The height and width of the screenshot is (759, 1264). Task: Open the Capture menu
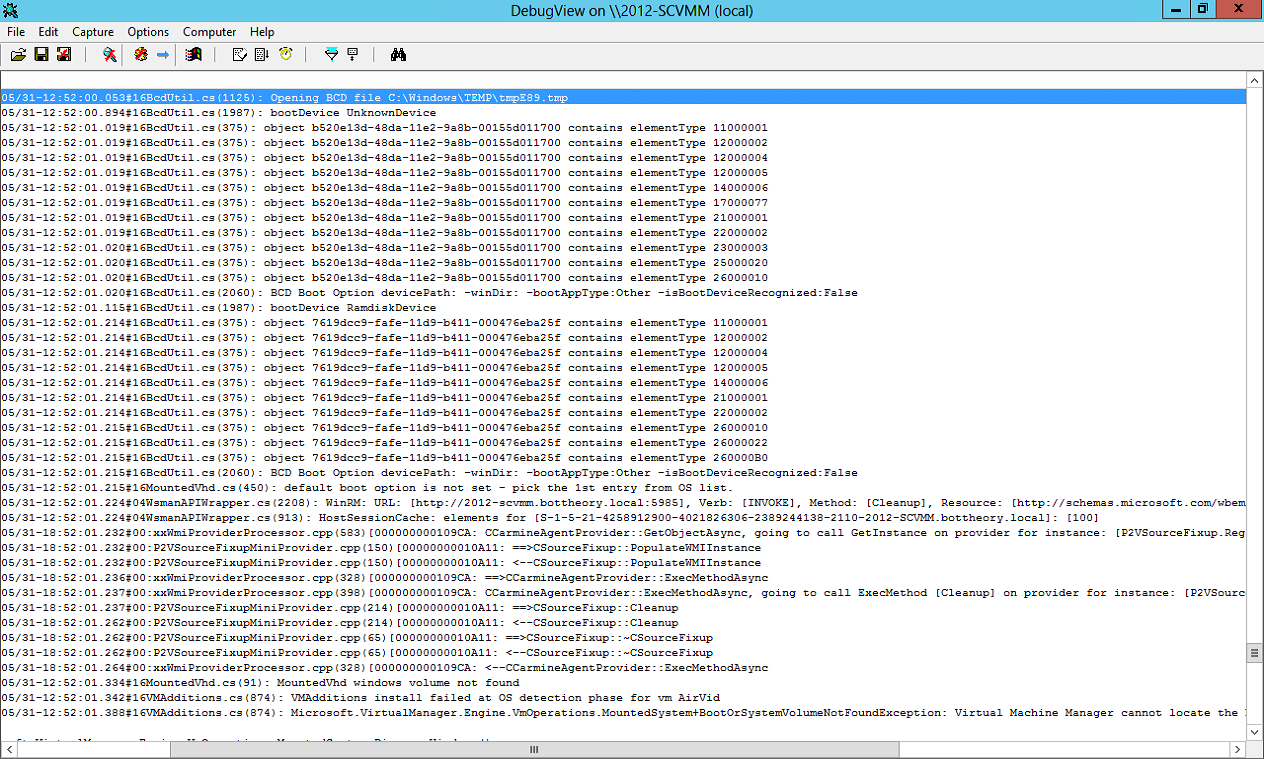coord(92,31)
